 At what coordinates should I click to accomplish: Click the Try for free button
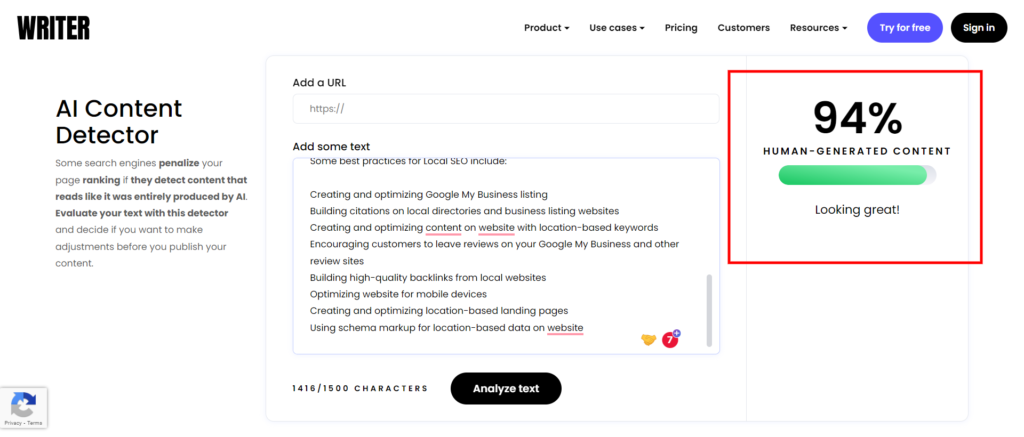pos(904,28)
